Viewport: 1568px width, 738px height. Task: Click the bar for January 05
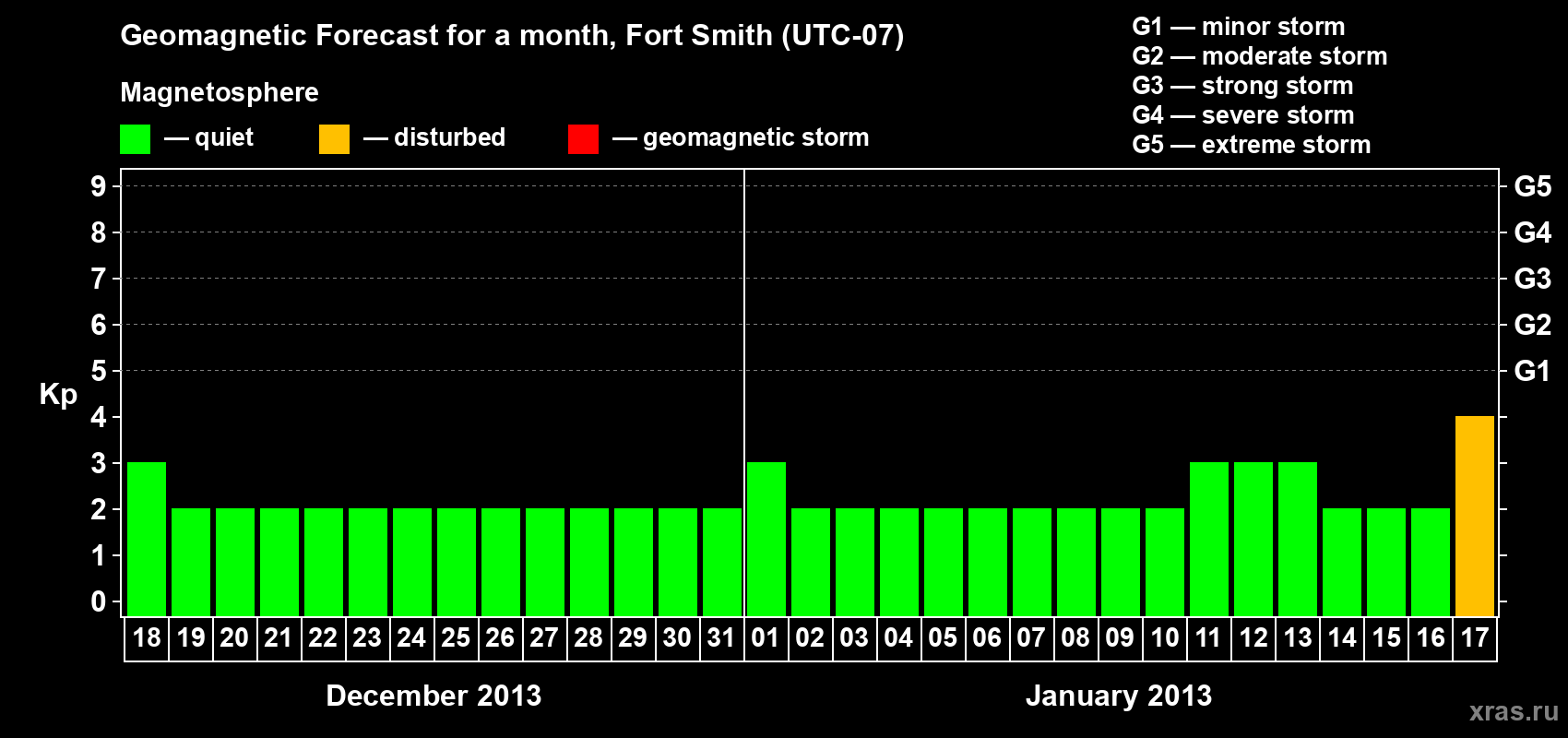coord(944,562)
